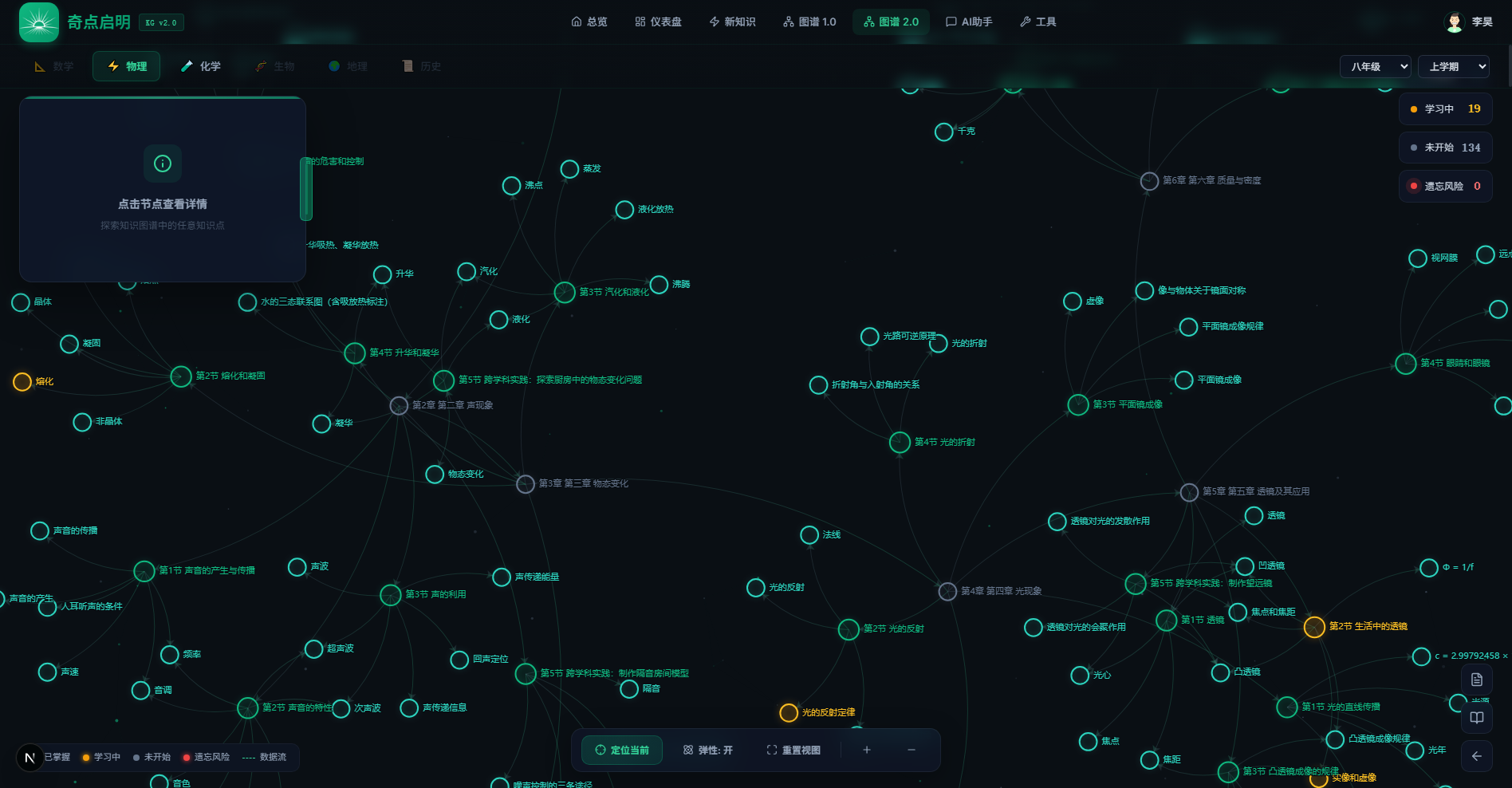Select the 第4节 光的折射 node
Screen dimensions: 1512x788
(x=900, y=442)
